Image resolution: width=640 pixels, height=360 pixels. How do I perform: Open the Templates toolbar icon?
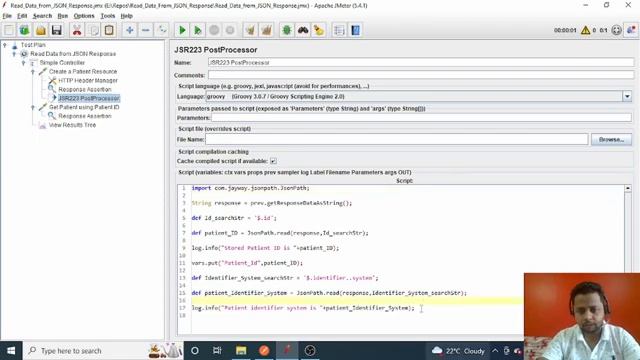tap(24, 30)
